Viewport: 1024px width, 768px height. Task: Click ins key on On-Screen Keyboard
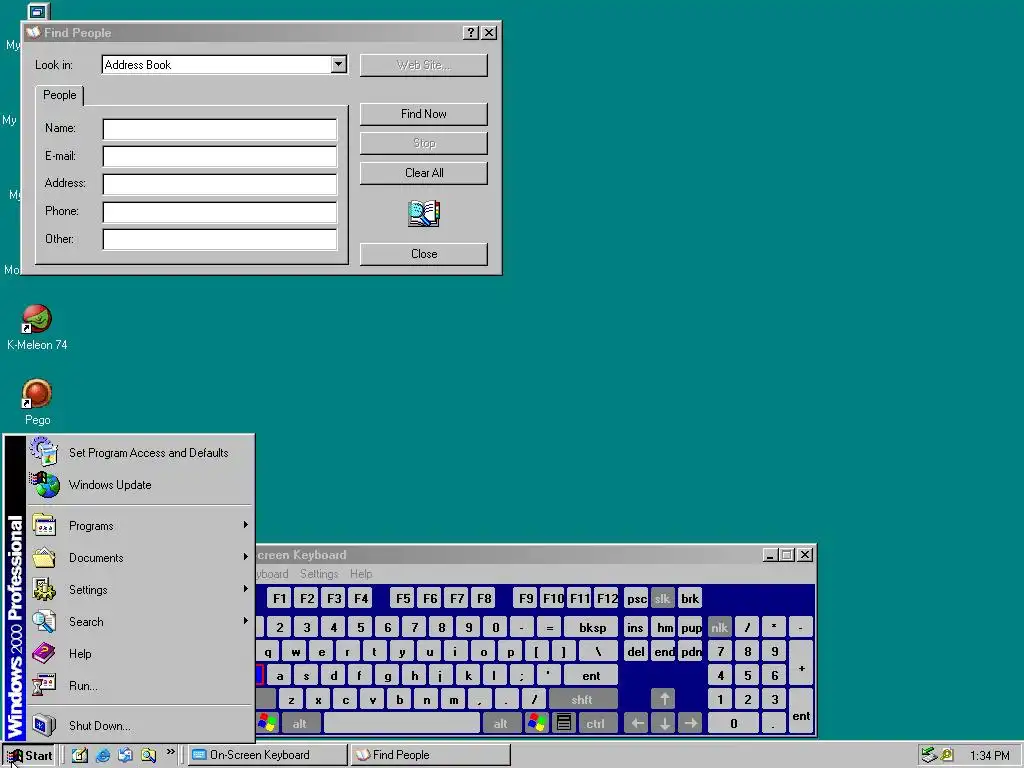coord(635,628)
